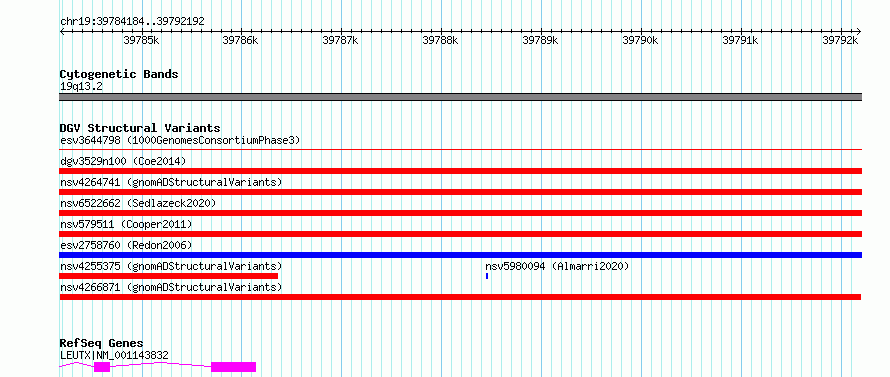Click the 39786k ruler tick label
Screen dimensions: 890x377
[241, 40]
